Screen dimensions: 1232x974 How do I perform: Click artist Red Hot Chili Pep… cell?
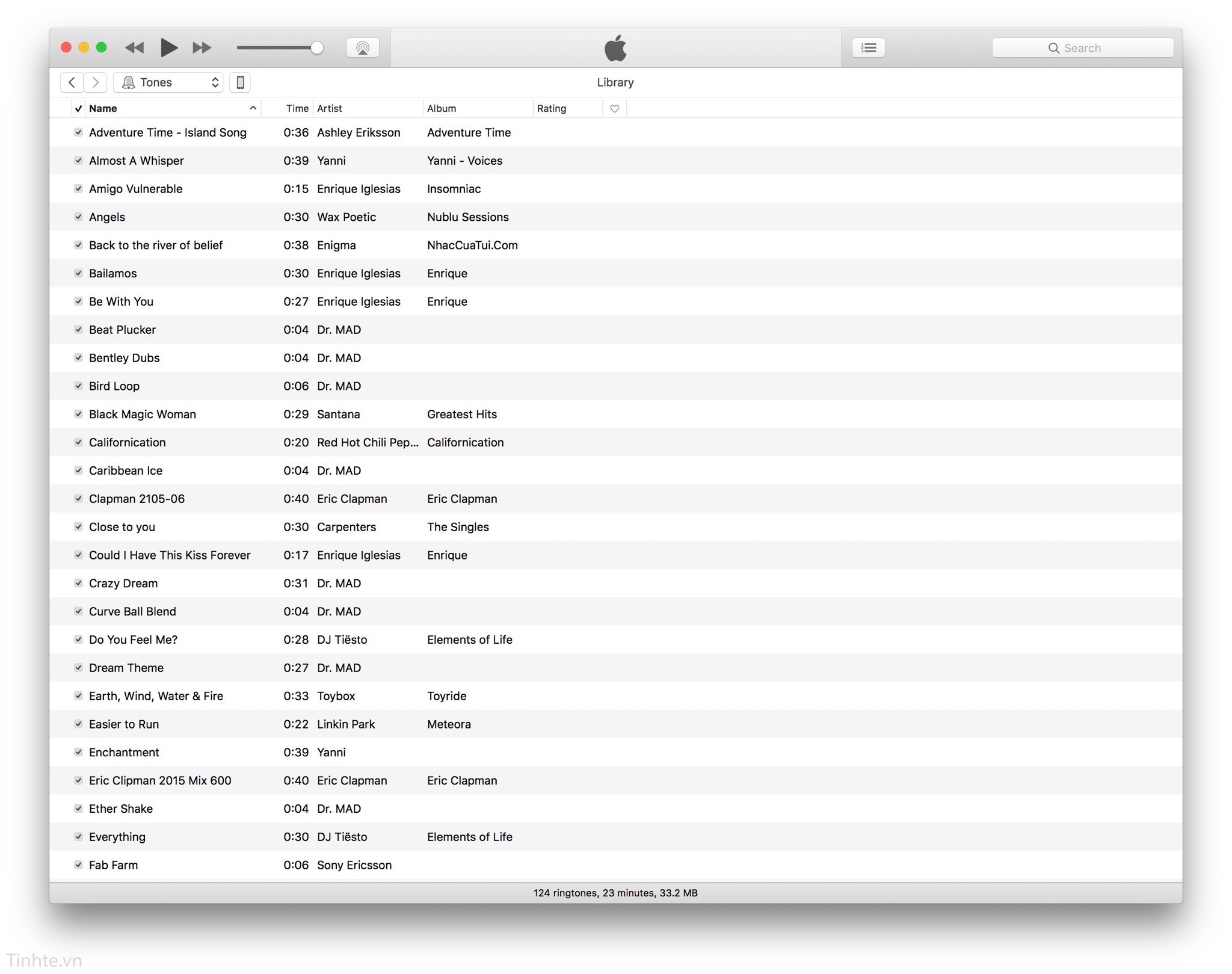[x=368, y=443]
